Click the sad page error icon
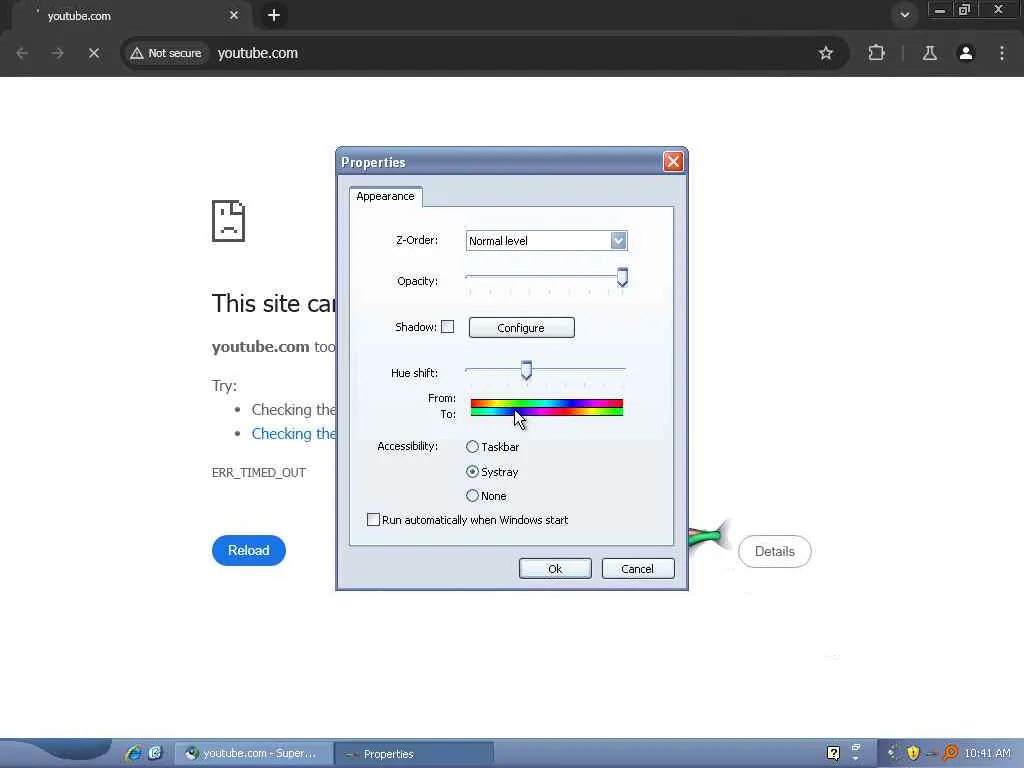The image size is (1024, 768). 229,221
